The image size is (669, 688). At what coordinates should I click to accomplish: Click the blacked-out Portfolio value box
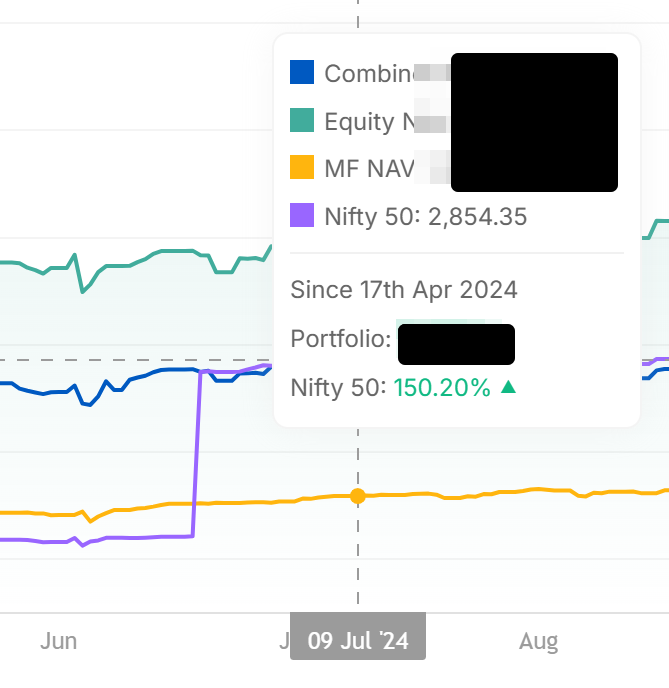[456, 344]
